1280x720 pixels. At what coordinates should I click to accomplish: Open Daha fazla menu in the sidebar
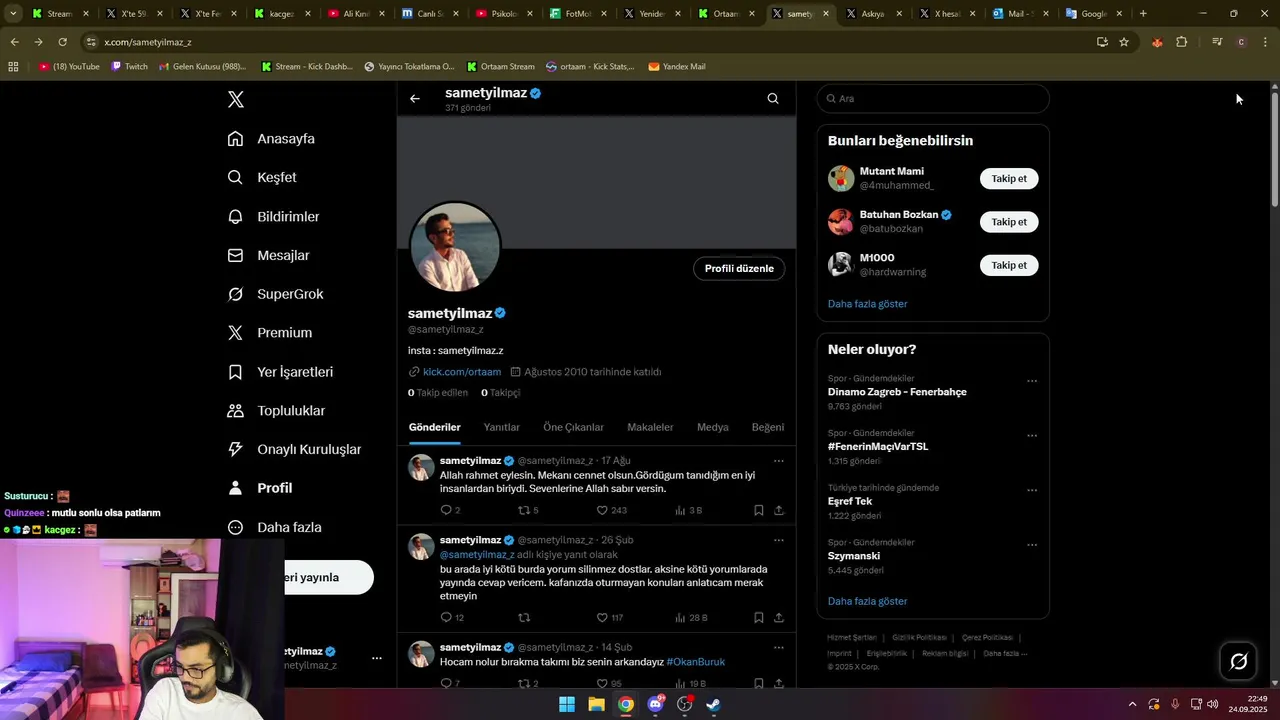274,527
